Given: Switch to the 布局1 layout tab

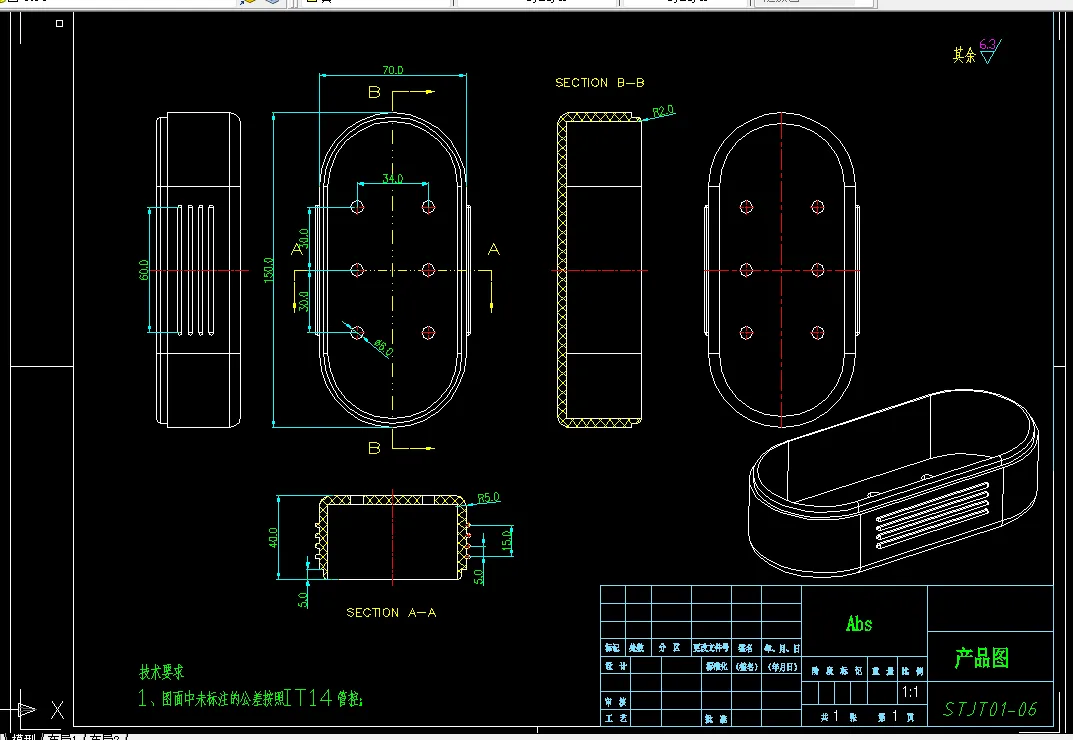Looking at the screenshot, I should click(64, 737).
